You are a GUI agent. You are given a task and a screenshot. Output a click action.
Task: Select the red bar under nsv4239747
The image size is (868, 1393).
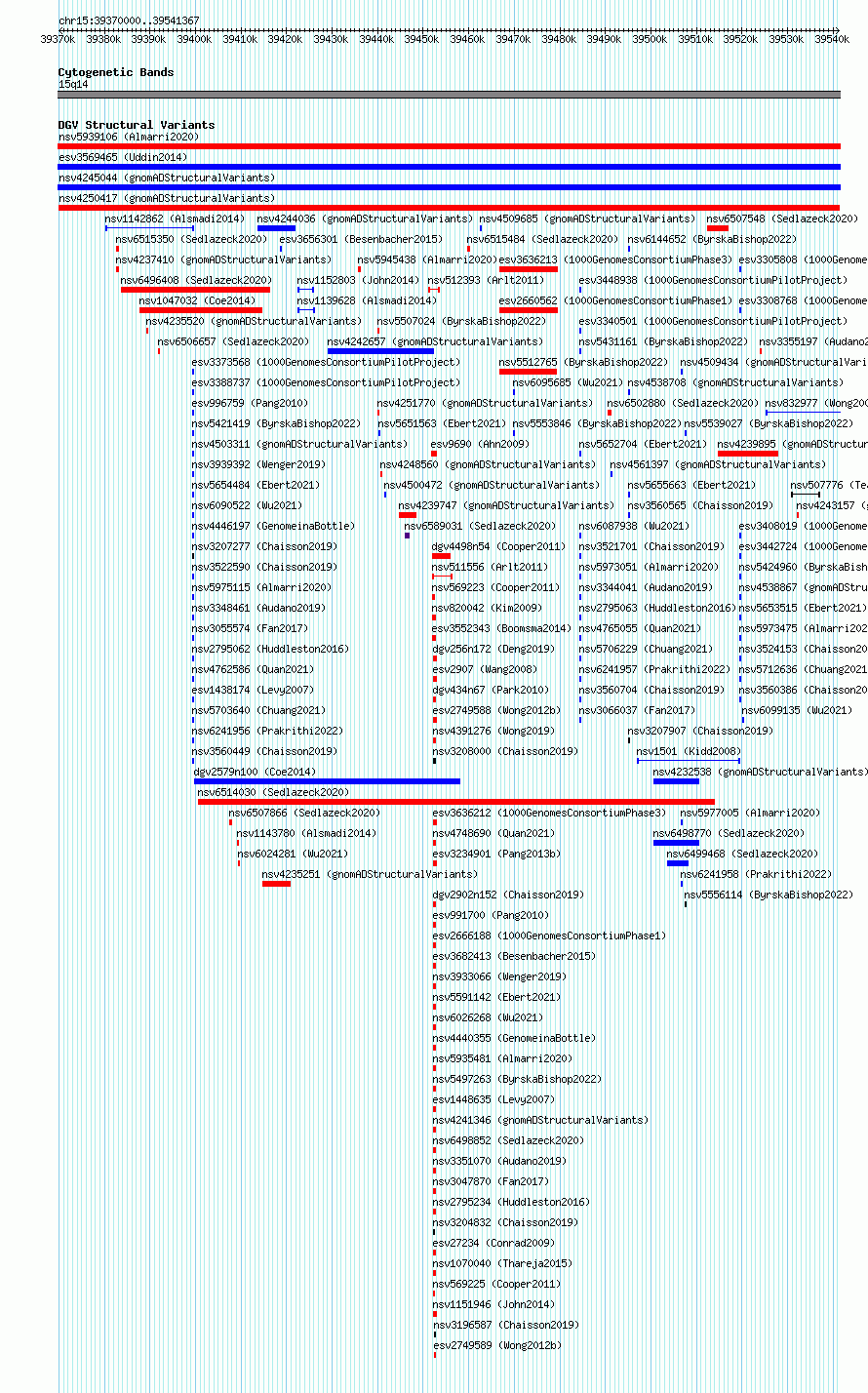[408, 515]
